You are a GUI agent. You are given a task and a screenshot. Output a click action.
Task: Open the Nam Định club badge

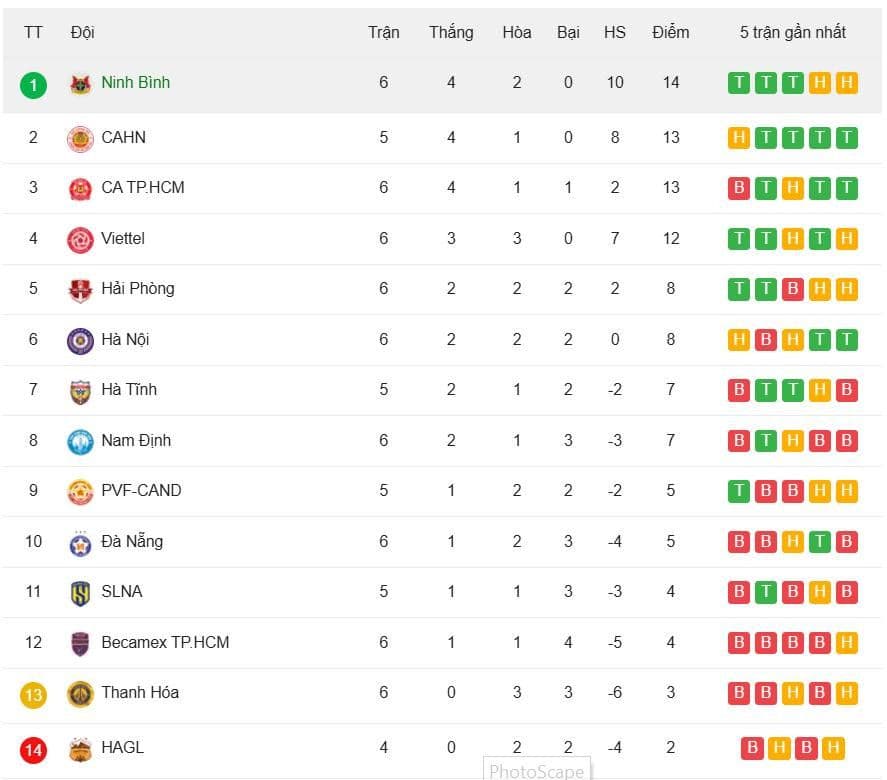[79, 440]
